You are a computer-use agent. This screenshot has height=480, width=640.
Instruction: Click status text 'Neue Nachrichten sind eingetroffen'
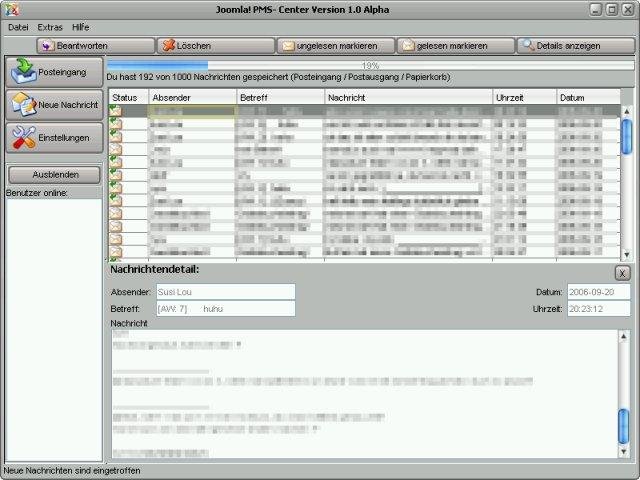click(x=72, y=471)
